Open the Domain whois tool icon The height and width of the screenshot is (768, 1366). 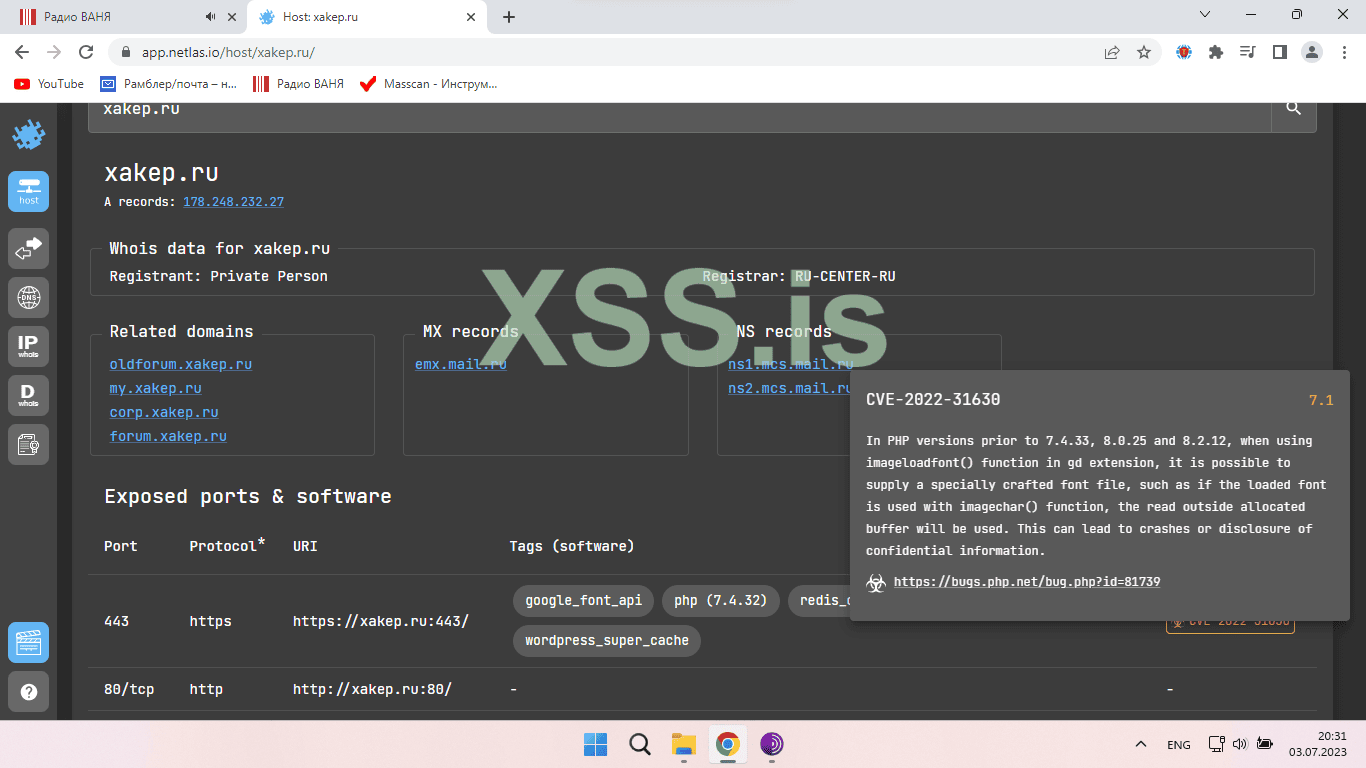click(x=29, y=395)
